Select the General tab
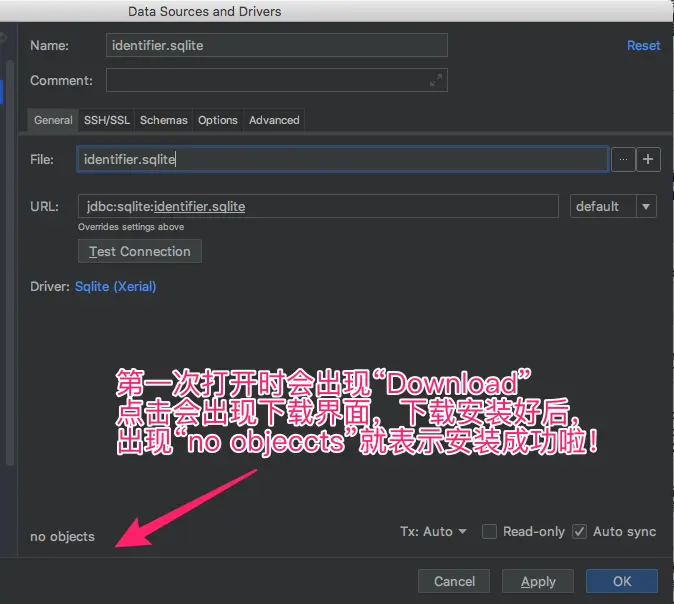 [x=53, y=120]
